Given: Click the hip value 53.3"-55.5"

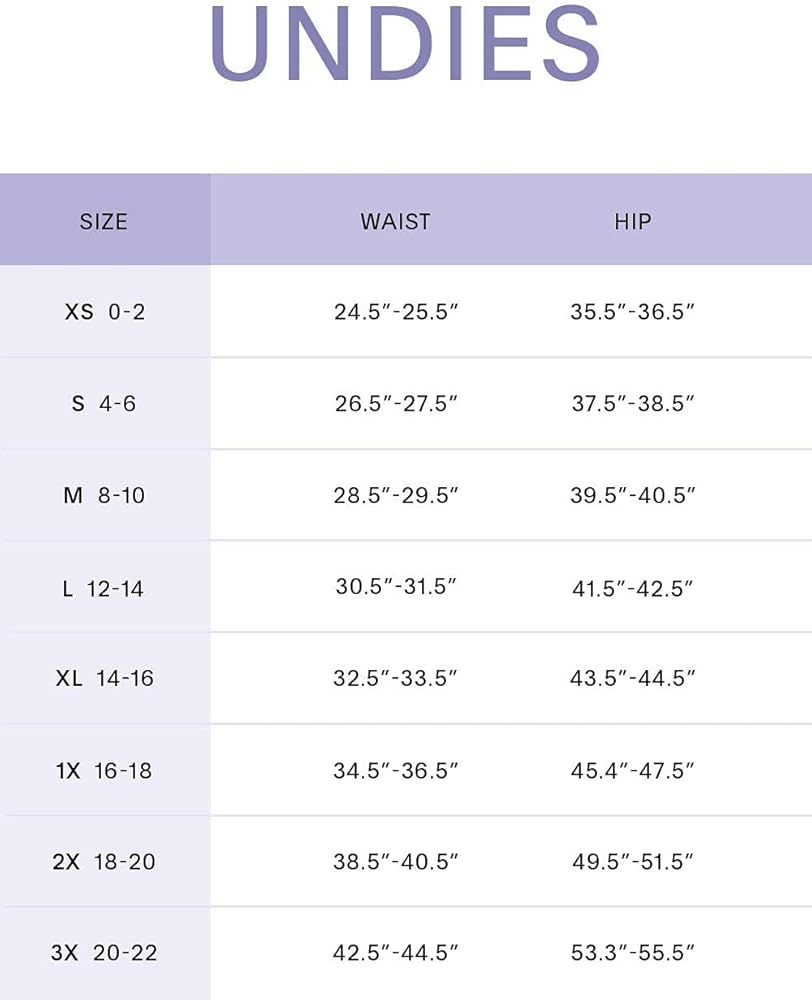Looking at the screenshot, I should pyautogui.click(x=632, y=953).
